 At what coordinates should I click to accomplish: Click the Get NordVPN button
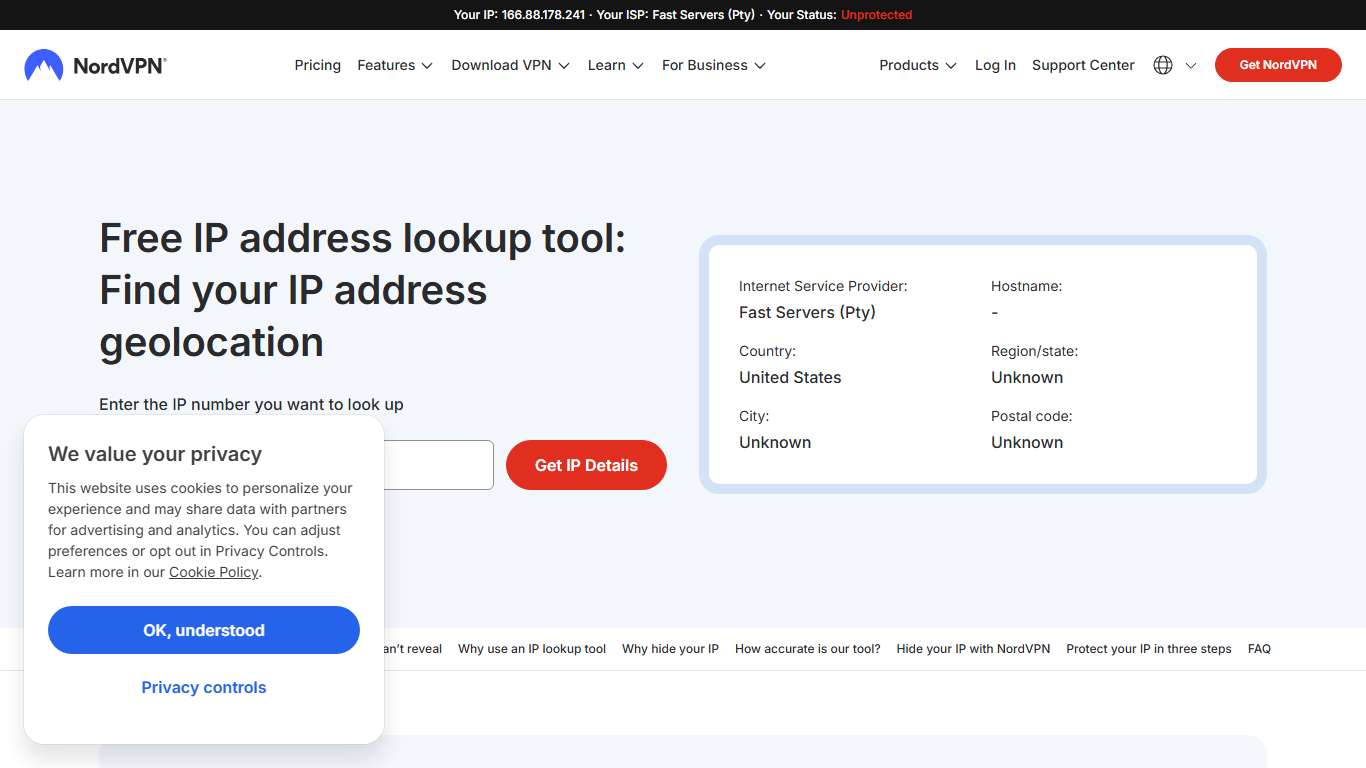(1278, 64)
